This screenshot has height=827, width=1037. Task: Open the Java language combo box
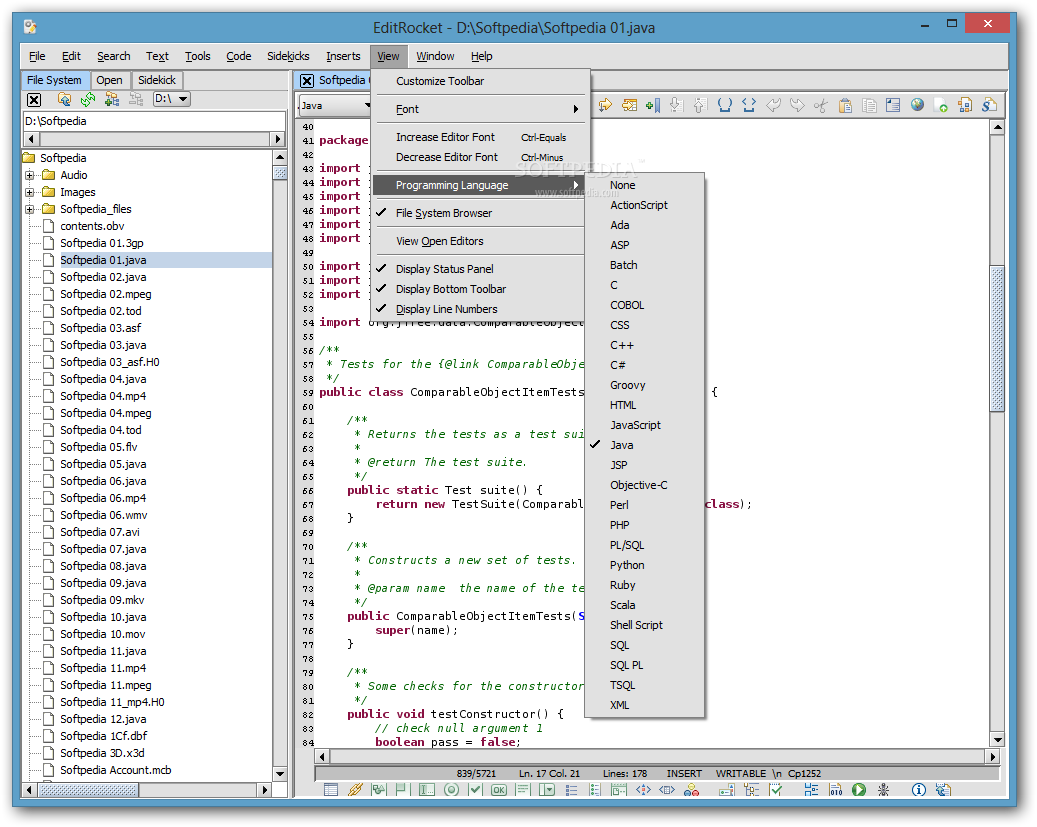(335, 105)
